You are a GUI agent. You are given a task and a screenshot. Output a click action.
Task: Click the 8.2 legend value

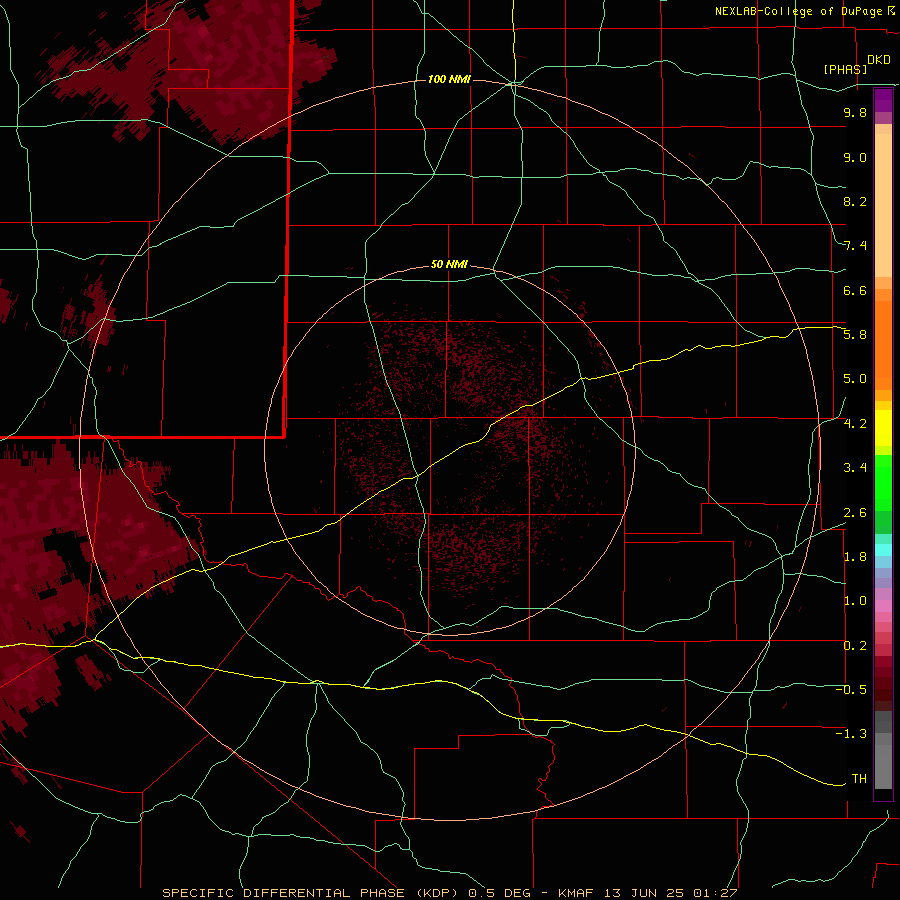(x=855, y=201)
